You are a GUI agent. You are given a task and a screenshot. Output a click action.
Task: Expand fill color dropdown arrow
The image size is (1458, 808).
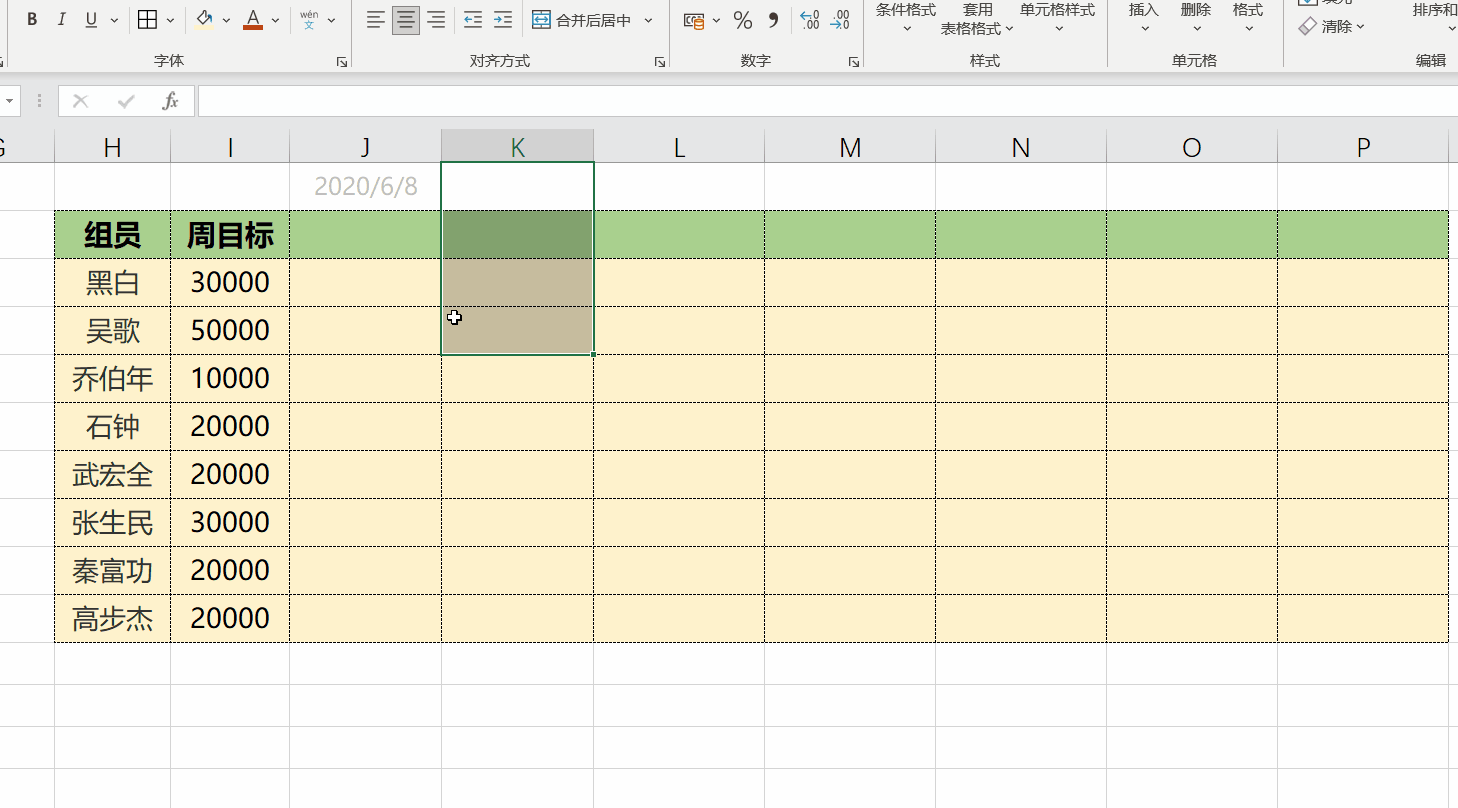point(226,20)
